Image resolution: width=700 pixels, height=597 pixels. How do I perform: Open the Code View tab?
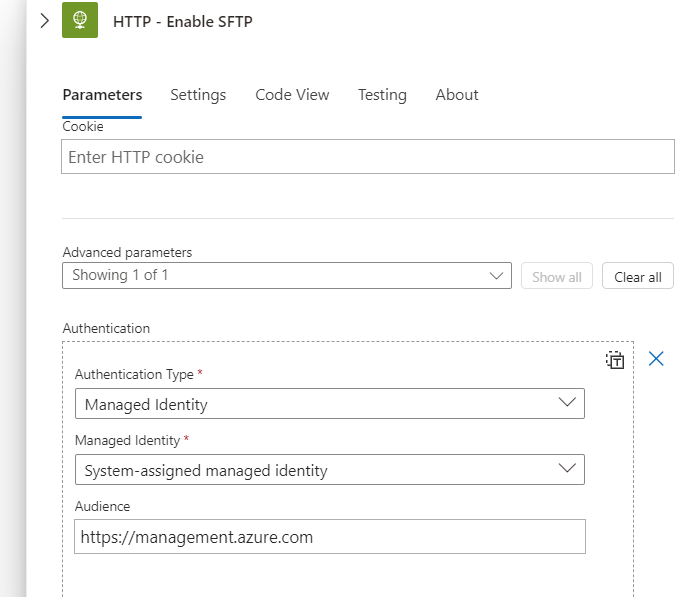(292, 95)
